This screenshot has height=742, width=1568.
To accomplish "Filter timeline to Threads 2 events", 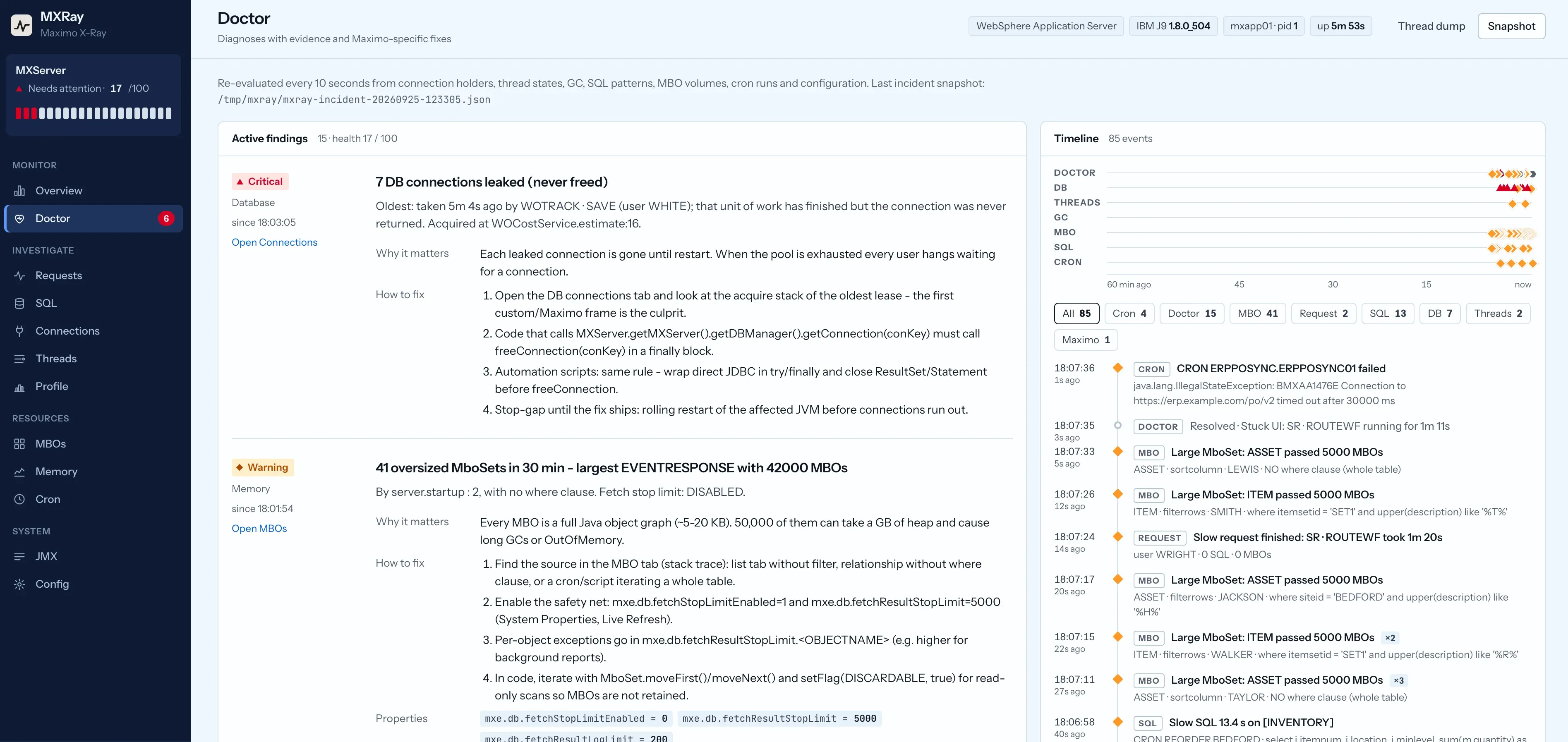I will click(x=1497, y=314).
